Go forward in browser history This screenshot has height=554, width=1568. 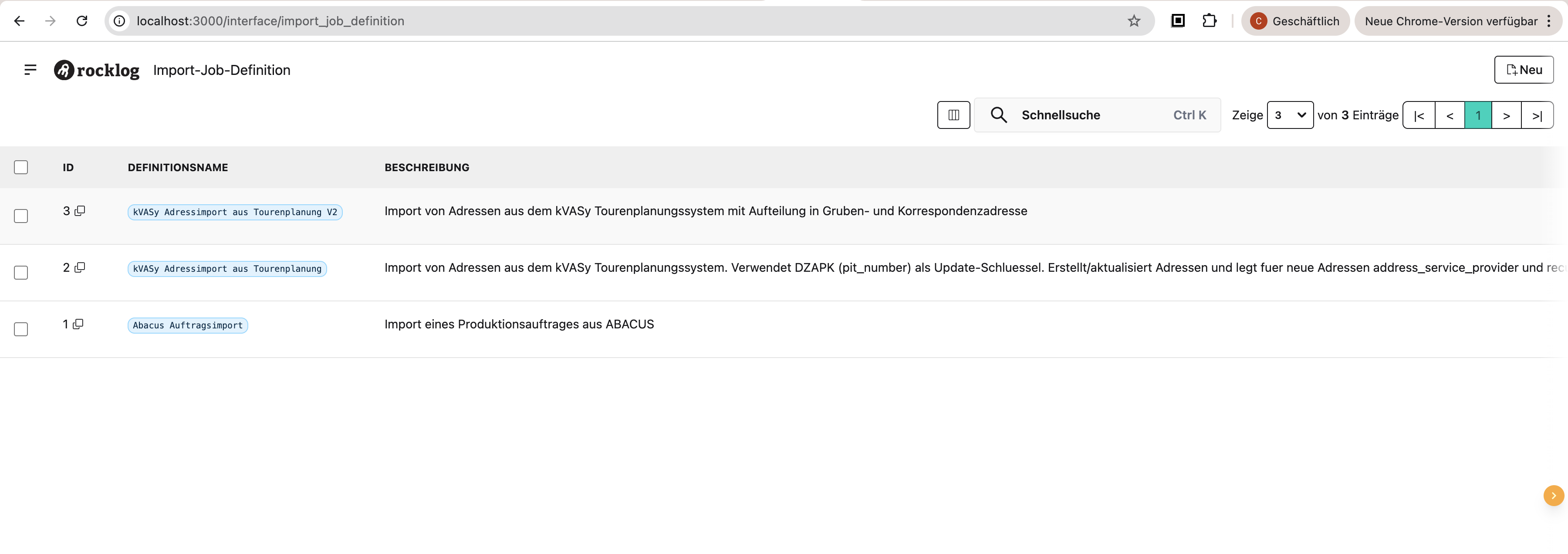coord(51,21)
